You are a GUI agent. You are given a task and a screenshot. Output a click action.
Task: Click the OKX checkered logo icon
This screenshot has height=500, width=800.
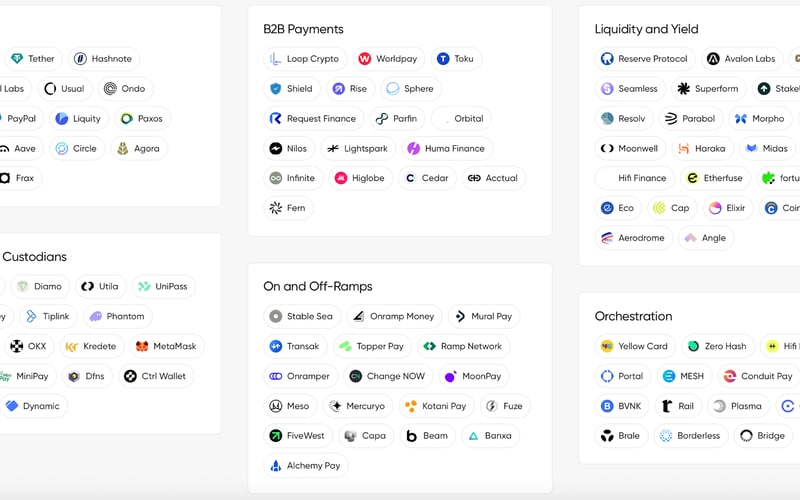17,346
